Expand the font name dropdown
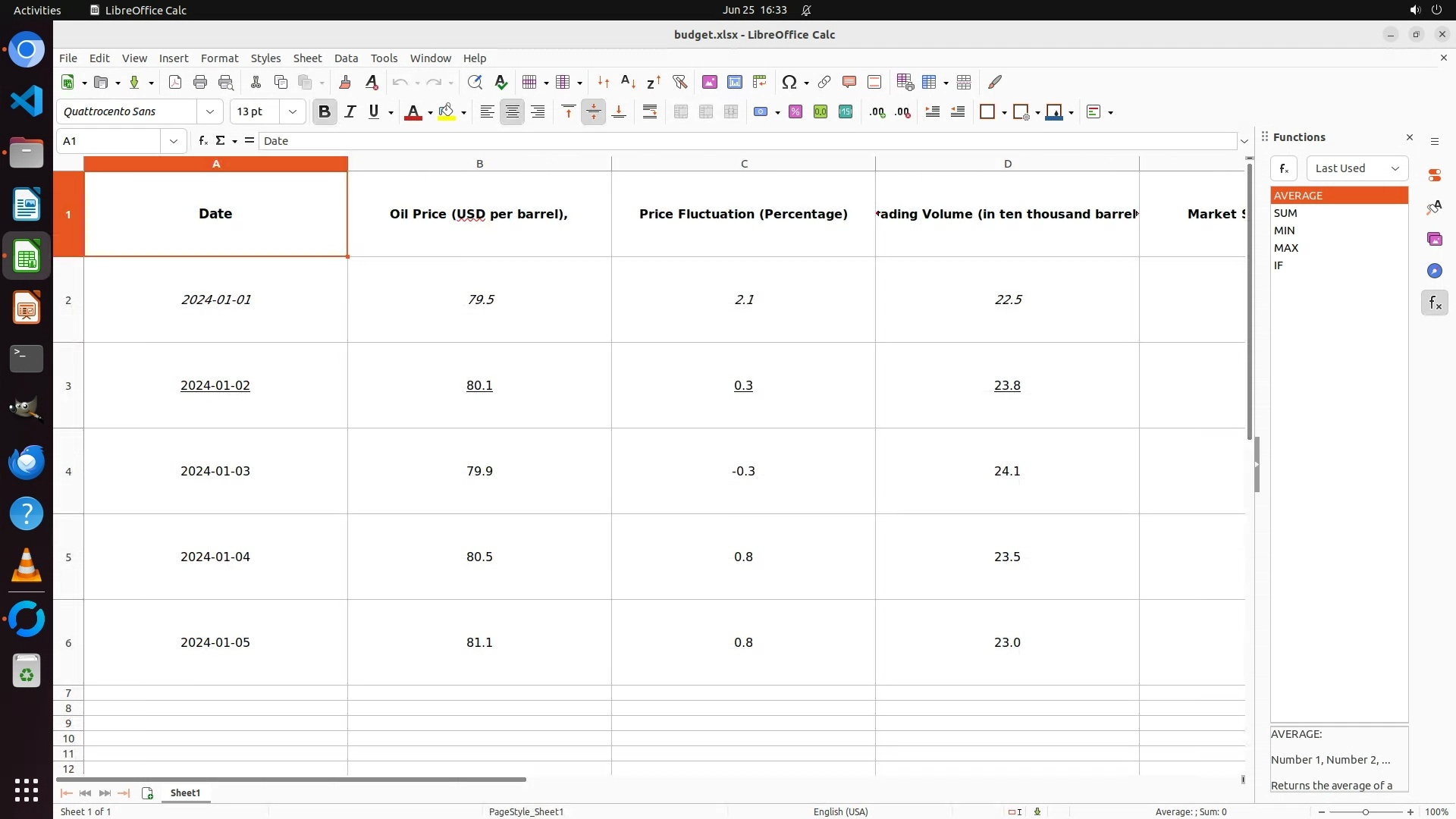This screenshot has height=819, width=1456. click(x=210, y=111)
